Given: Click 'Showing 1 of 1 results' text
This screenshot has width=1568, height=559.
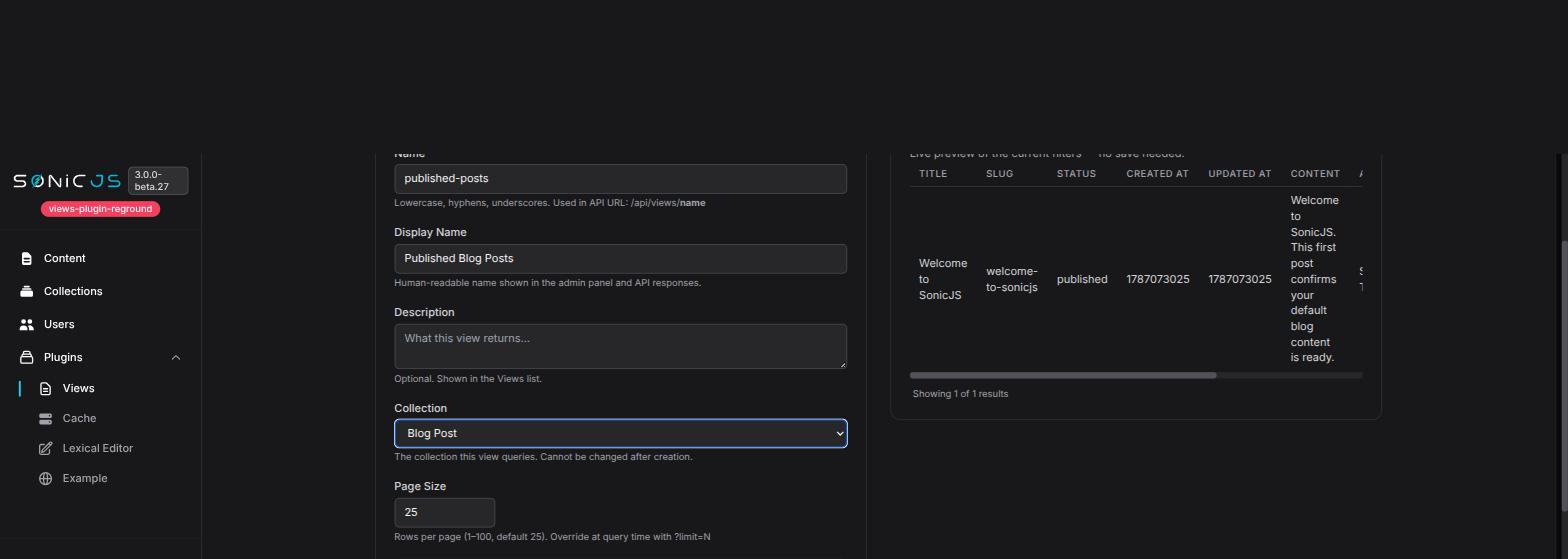Looking at the screenshot, I should (x=960, y=394).
